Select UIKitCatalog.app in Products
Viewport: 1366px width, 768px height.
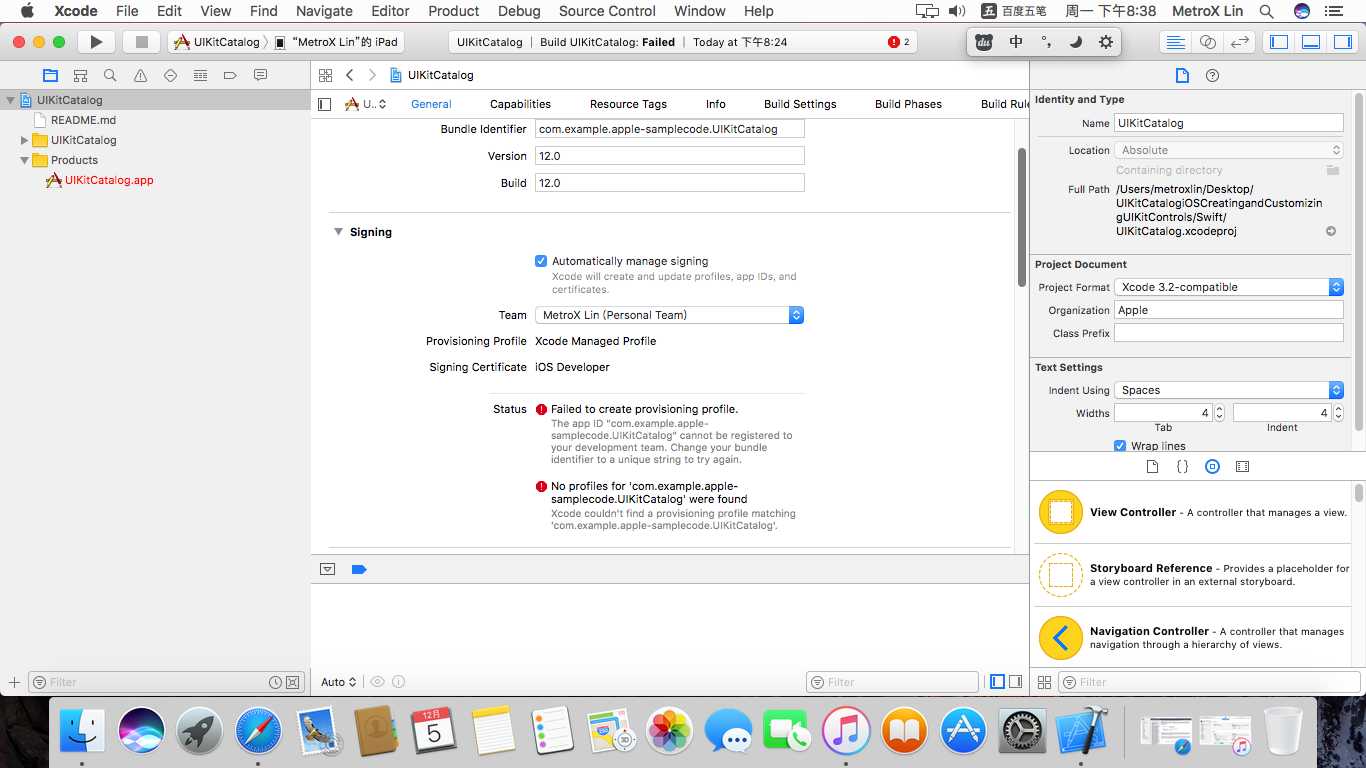click(109, 180)
